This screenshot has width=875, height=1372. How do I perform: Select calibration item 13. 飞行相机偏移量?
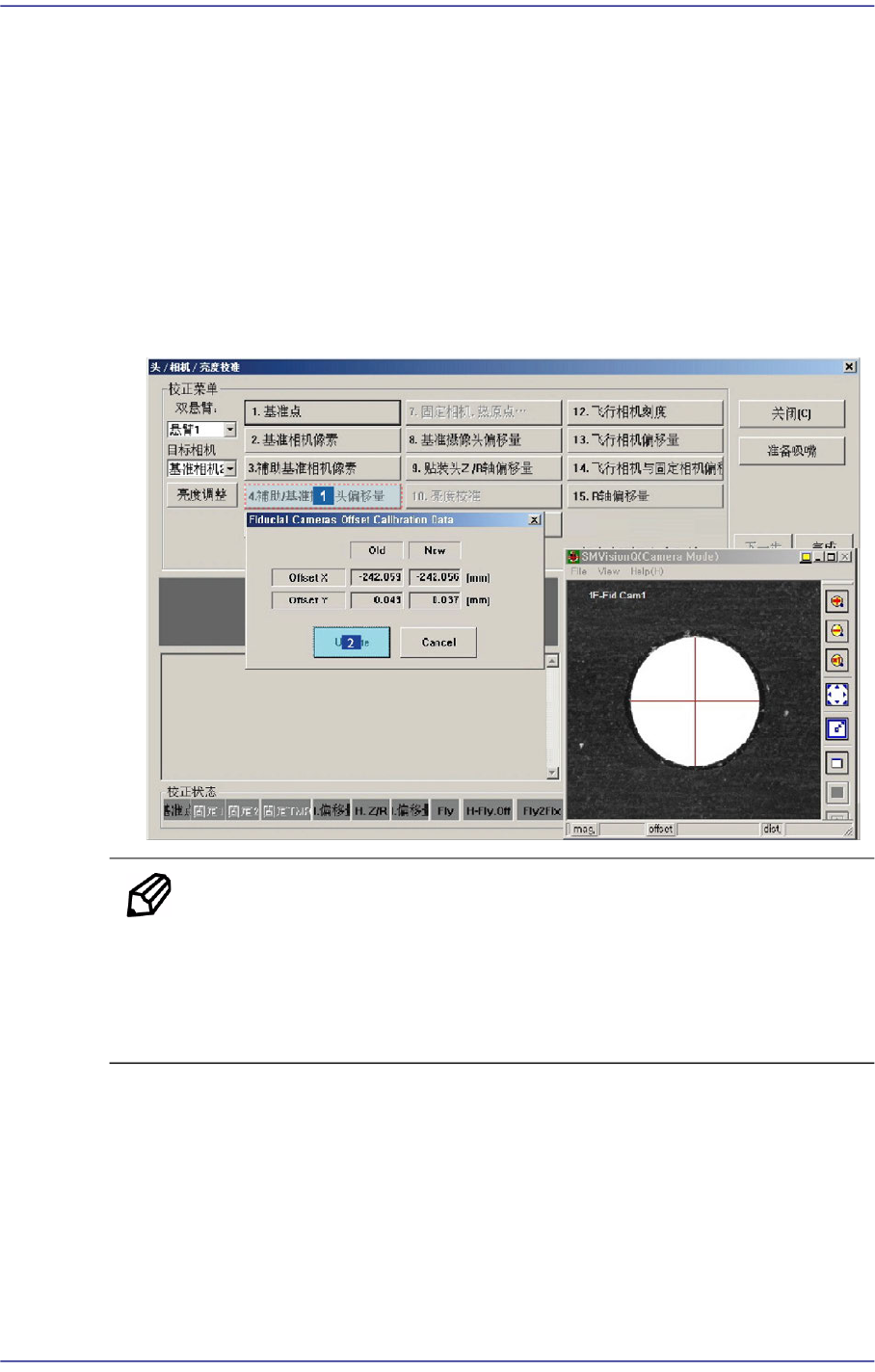tap(645, 439)
